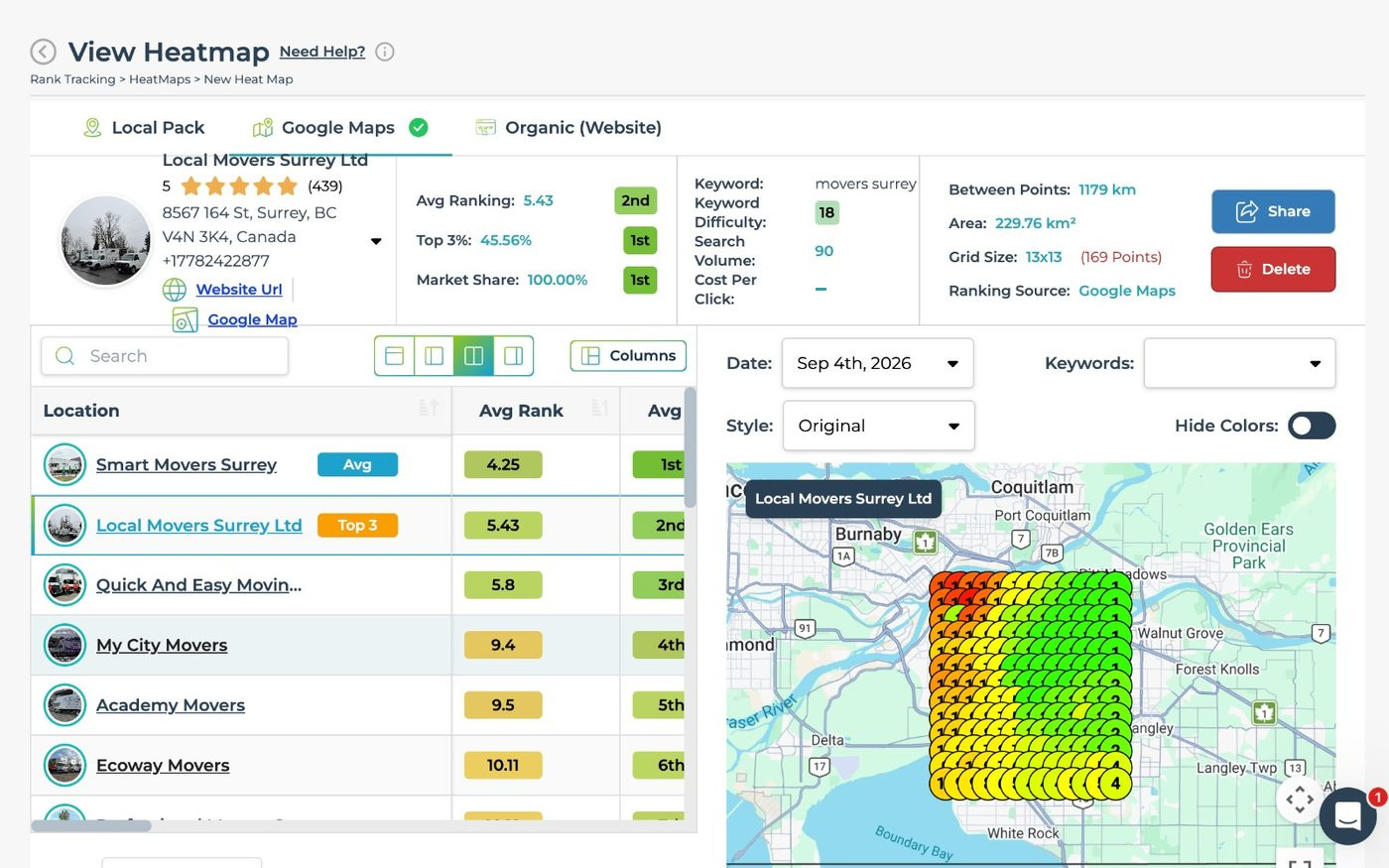The width and height of the screenshot is (1389, 868).
Task: Select the first table layout icon
Action: pyautogui.click(x=394, y=355)
